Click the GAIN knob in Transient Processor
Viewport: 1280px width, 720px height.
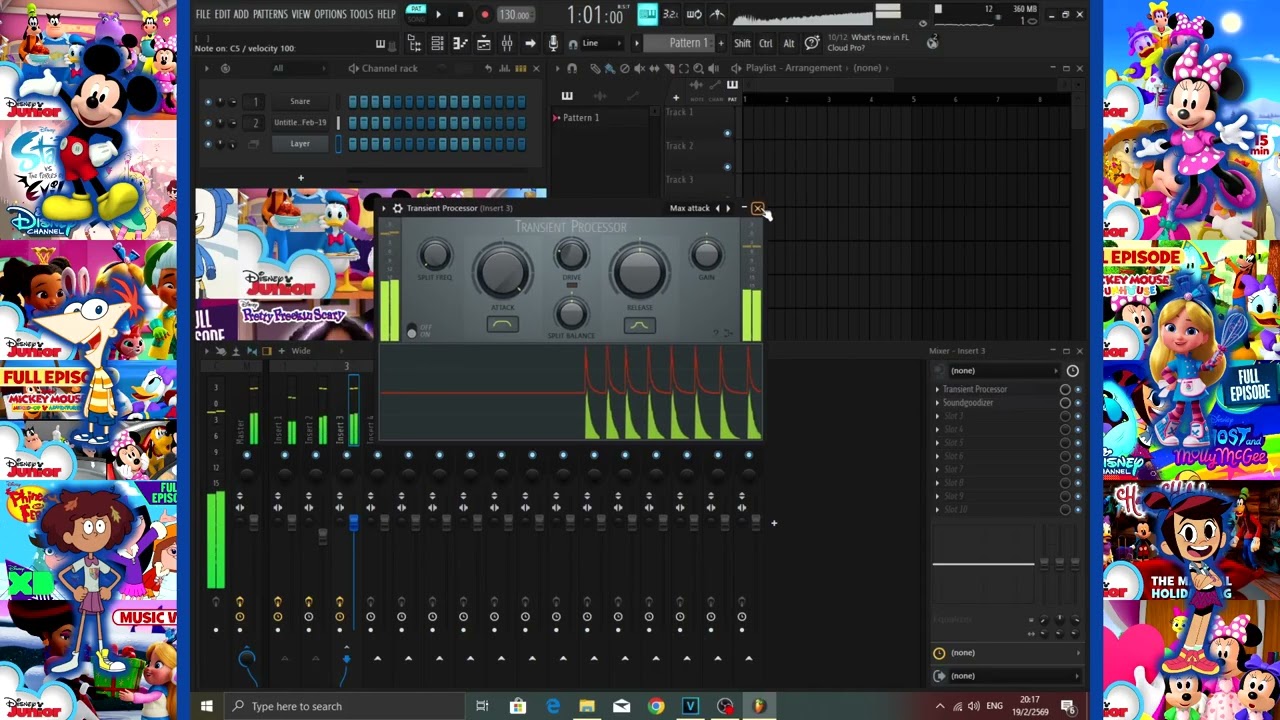pos(706,255)
